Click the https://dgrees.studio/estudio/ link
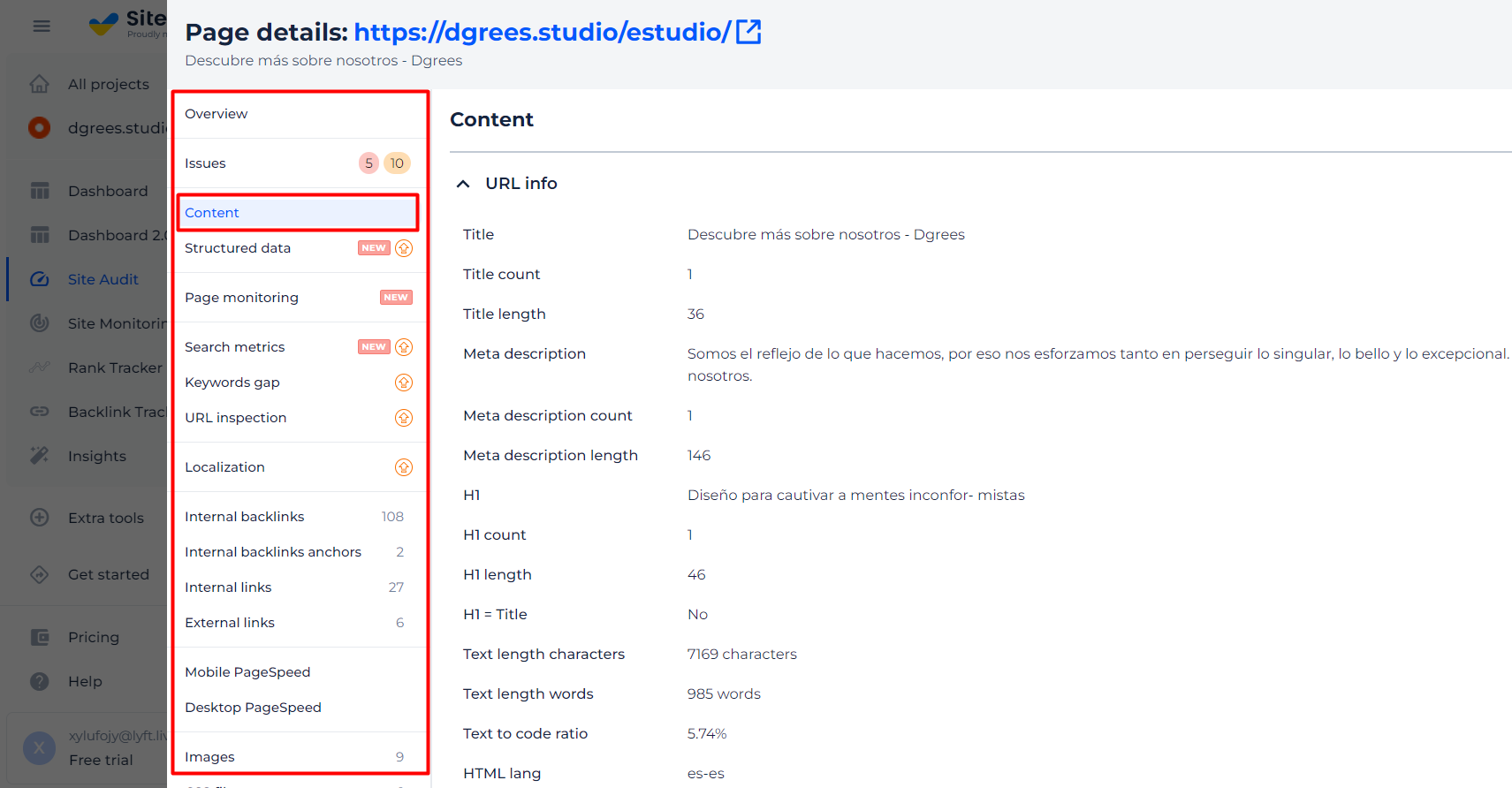This screenshot has height=788, width=1512. click(543, 32)
